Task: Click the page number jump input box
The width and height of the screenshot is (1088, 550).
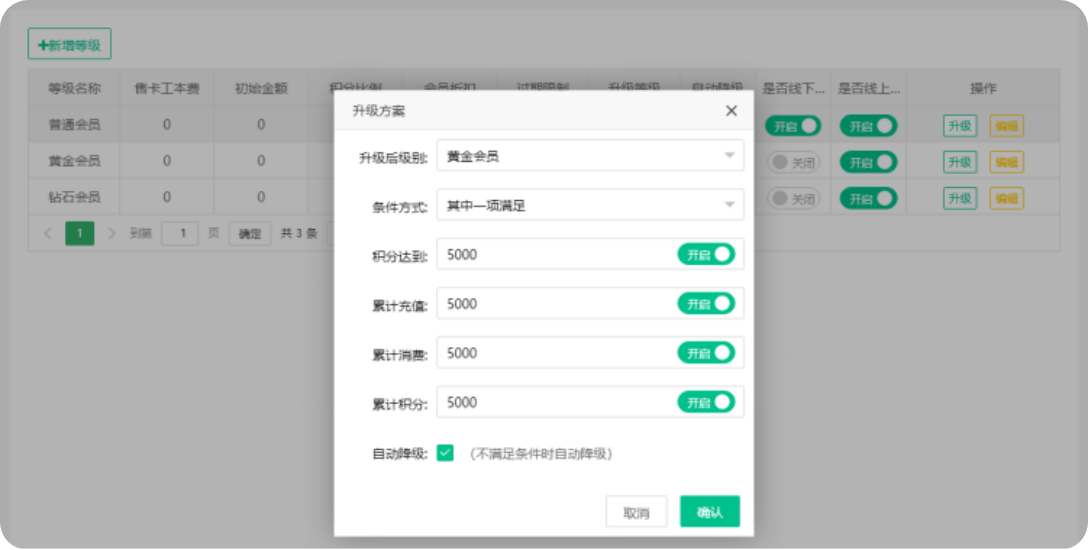Action: [180, 233]
